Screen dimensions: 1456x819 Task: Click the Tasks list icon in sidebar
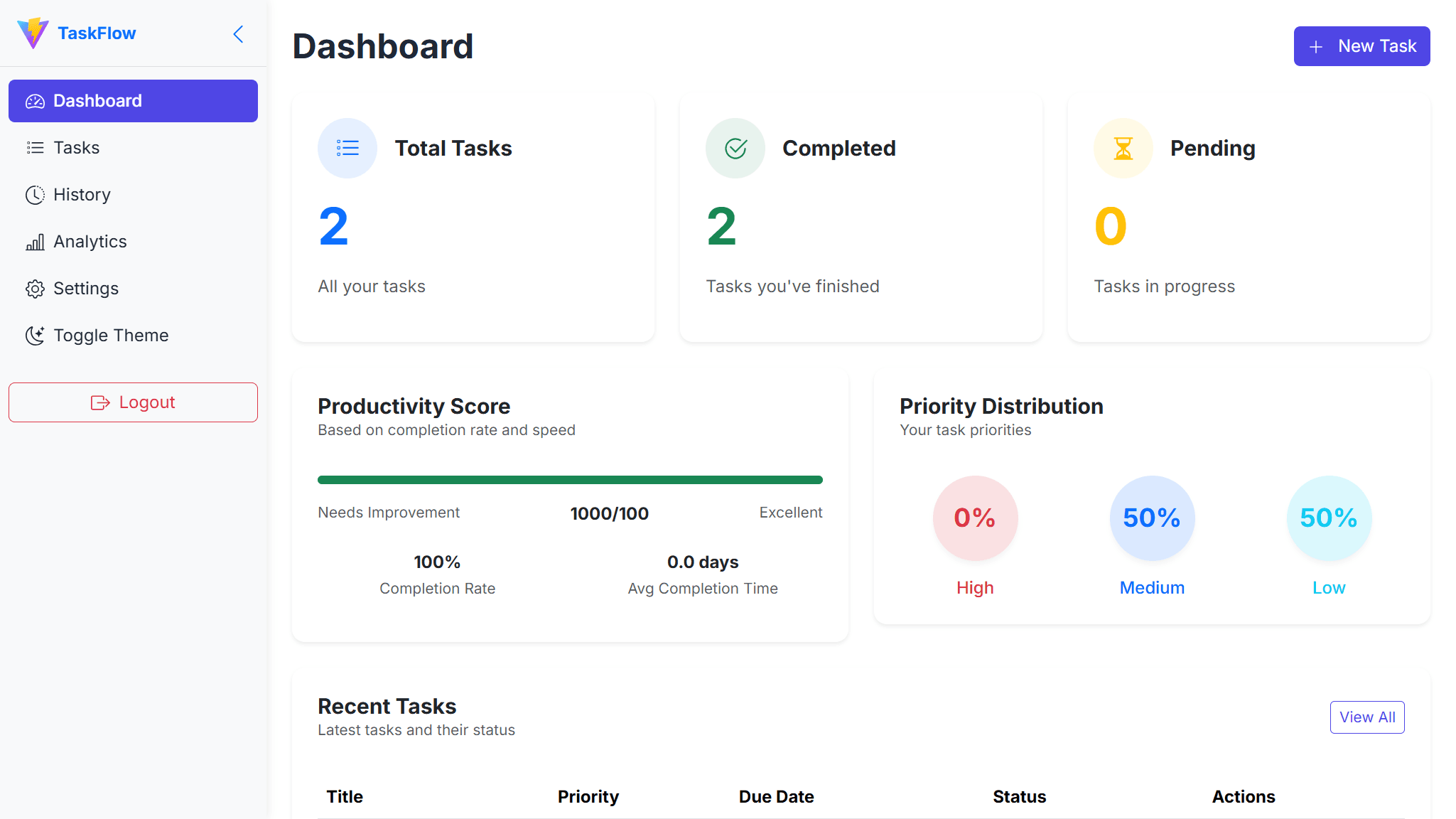tap(35, 148)
